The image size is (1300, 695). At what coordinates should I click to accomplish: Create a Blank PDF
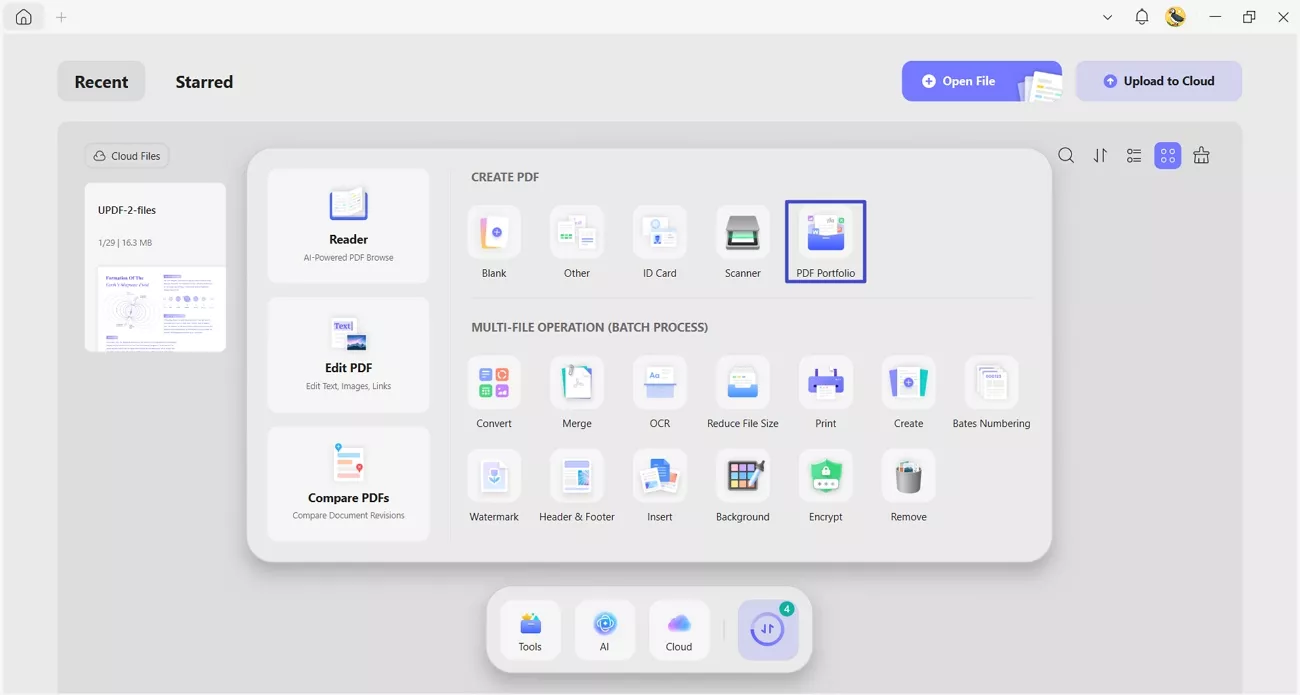[494, 243]
